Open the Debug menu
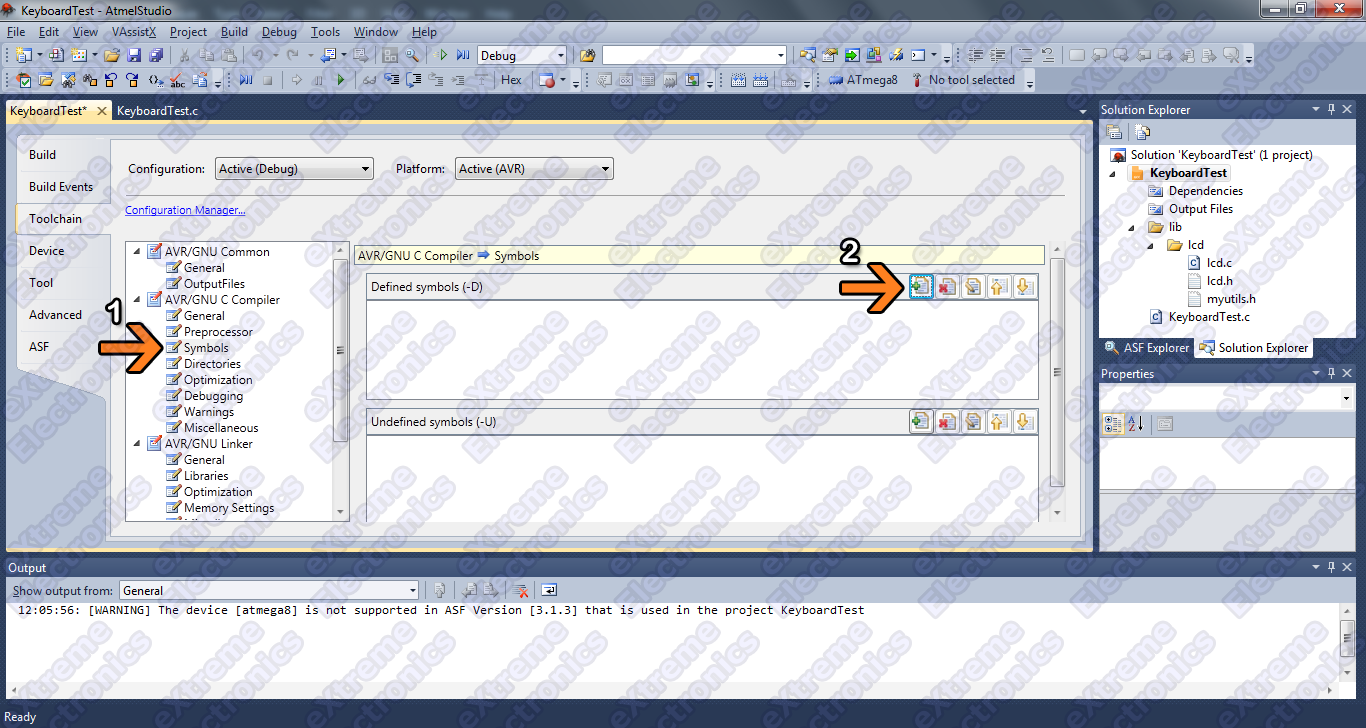The image size is (1366, 728). pyautogui.click(x=280, y=32)
